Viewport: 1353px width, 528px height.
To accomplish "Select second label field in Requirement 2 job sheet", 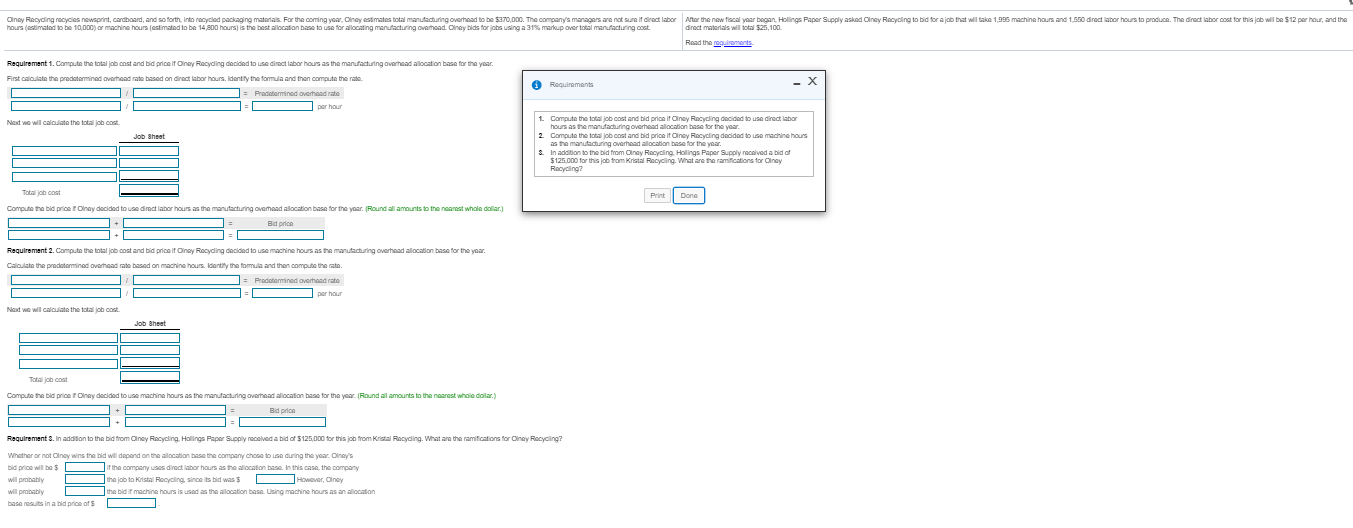I will click(68, 350).
